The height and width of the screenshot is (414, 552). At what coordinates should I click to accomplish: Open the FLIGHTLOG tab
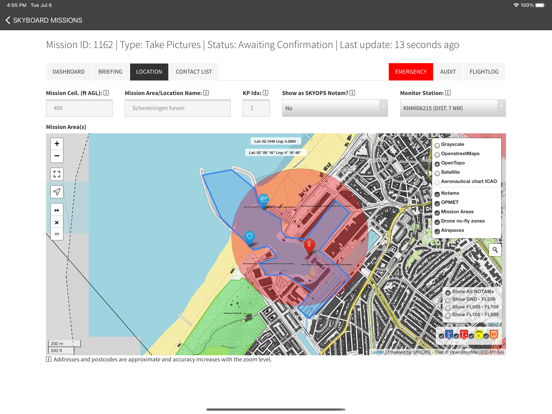point(484,72)
